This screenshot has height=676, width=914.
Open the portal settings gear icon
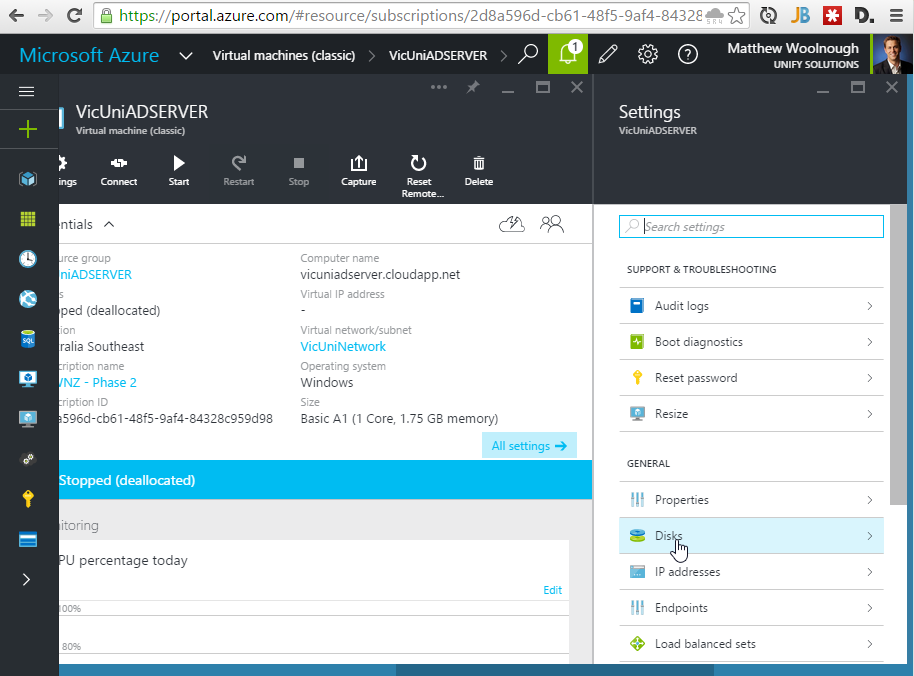[x=648, y=54]
